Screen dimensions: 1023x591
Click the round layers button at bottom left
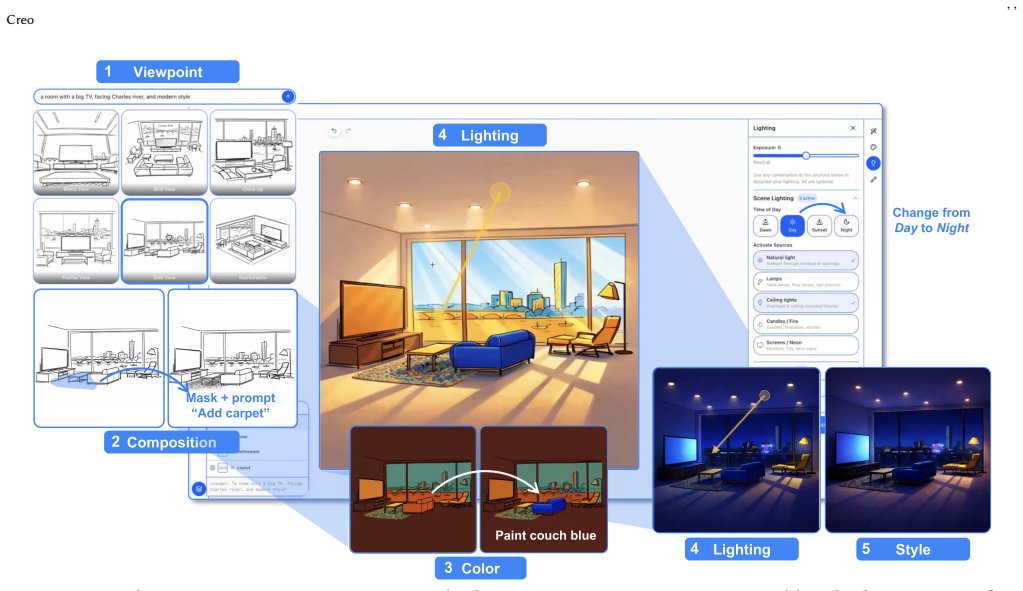[x=199, y=488]
